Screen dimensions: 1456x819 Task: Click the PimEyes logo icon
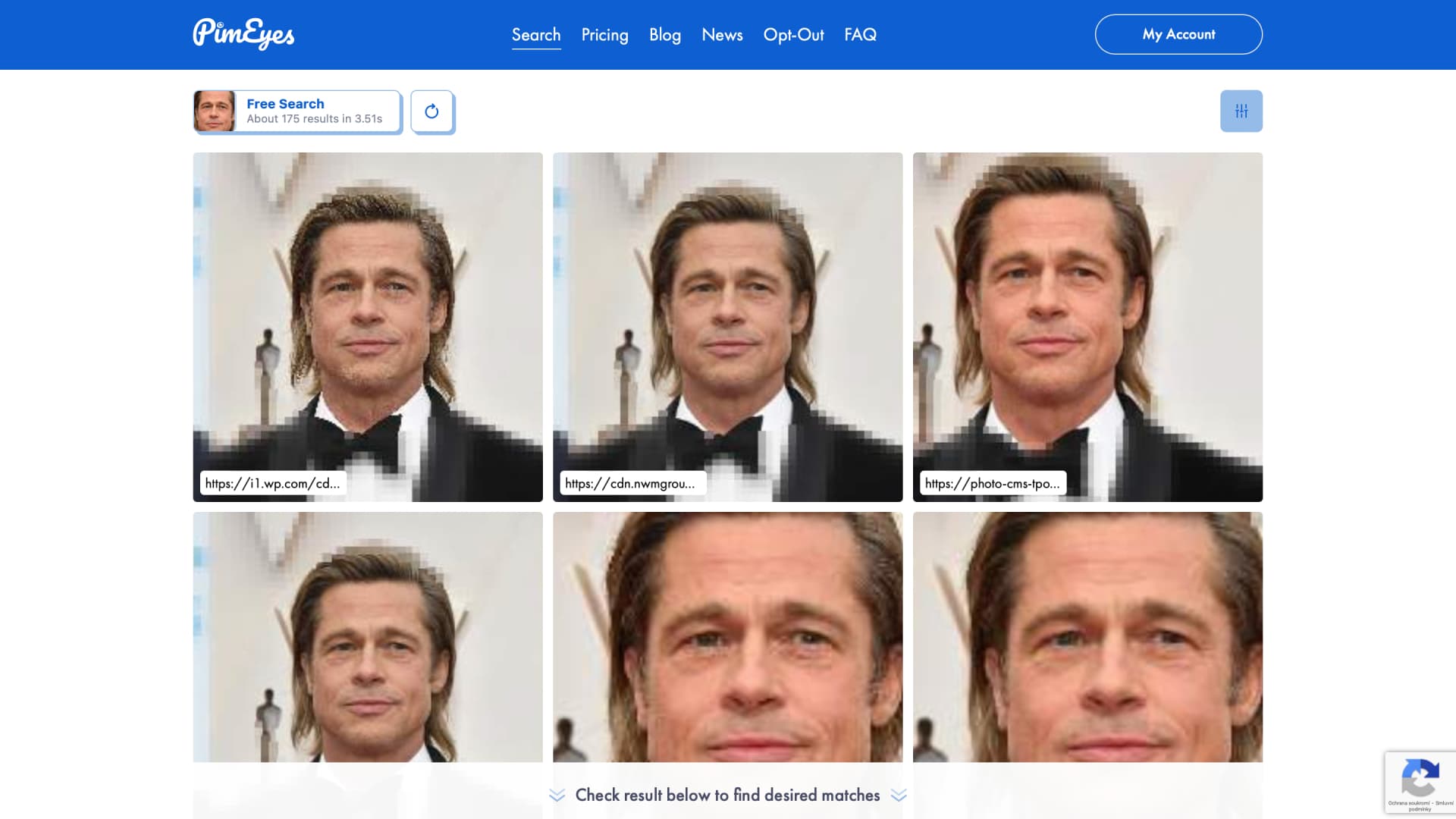[243, 34]
